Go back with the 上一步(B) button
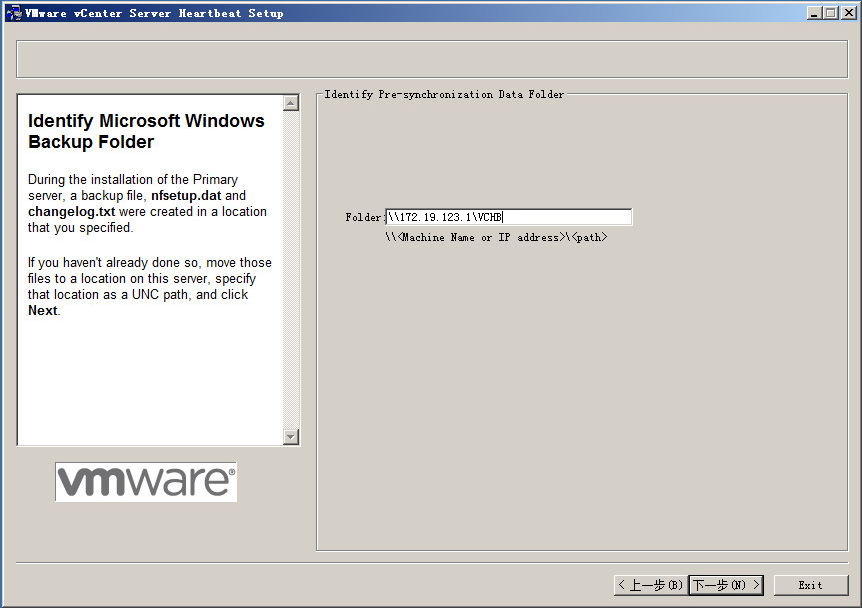 [x=651, y=585]
